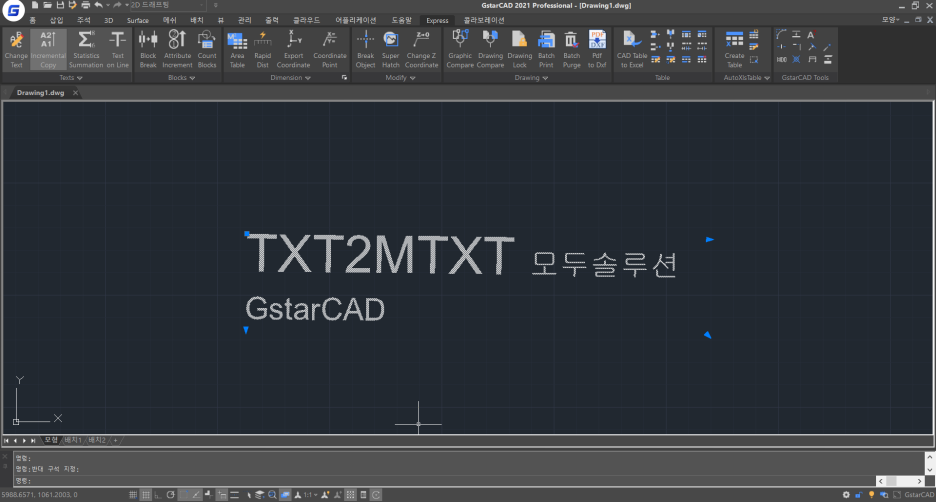Open the 3D ribbon tab
This screenshot has width=936, height=502.
[x=109, y=20]
